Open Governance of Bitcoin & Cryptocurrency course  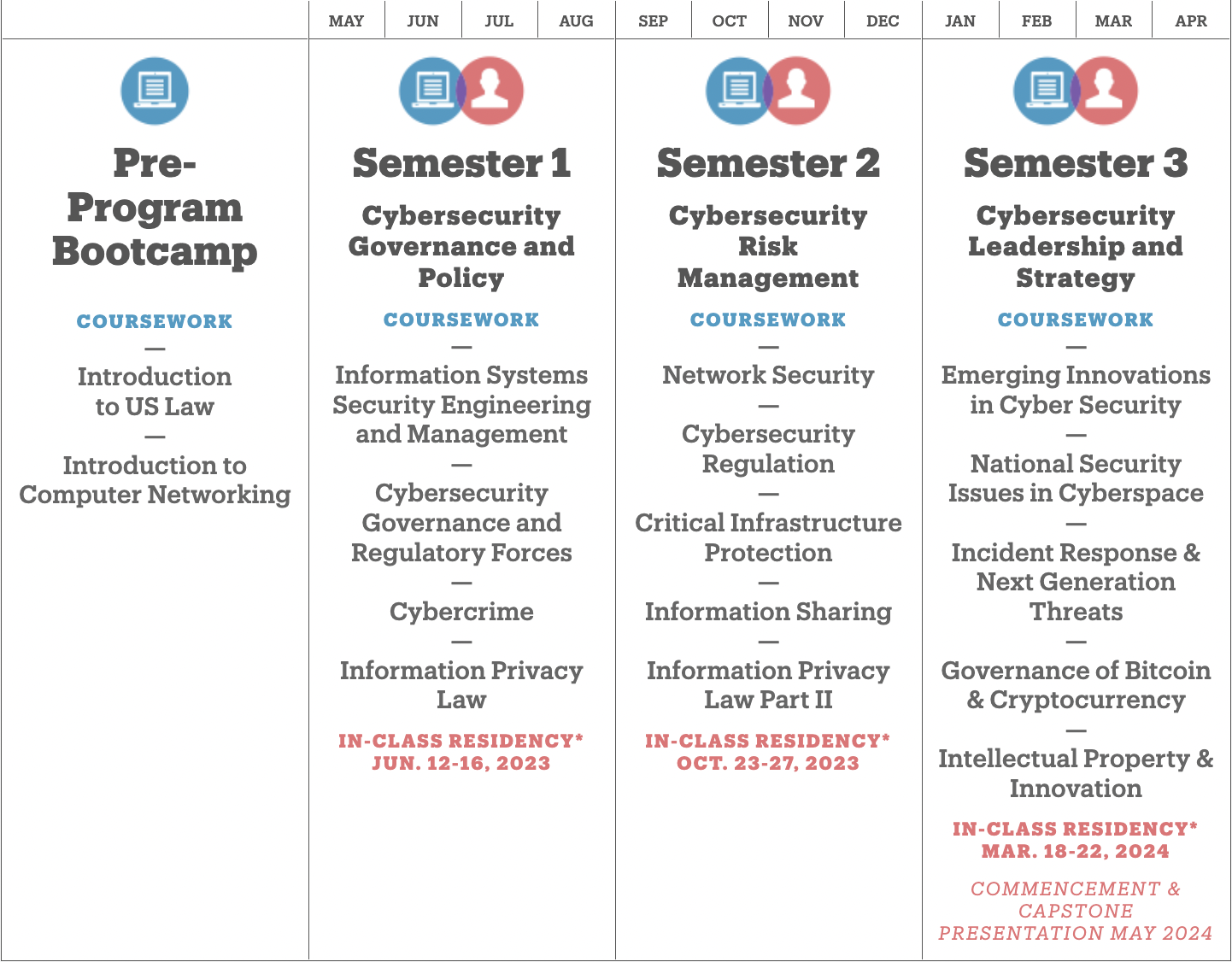pos(1076,685)
